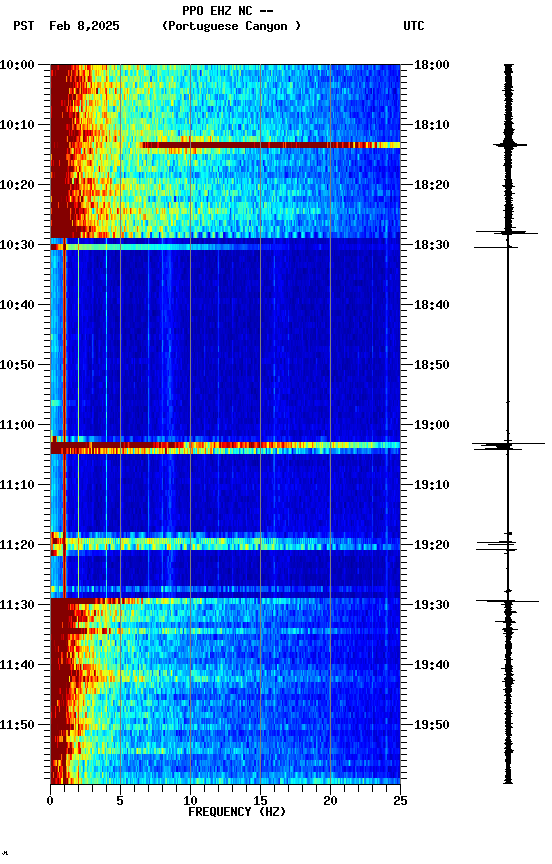Click the seismogram spike near 19:03 UTC
552x864 pixels.
pos(507,446)
